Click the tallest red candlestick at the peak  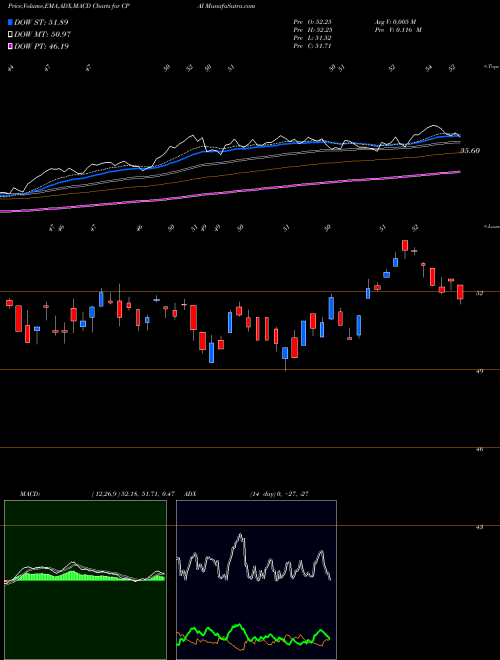point(405,245)
